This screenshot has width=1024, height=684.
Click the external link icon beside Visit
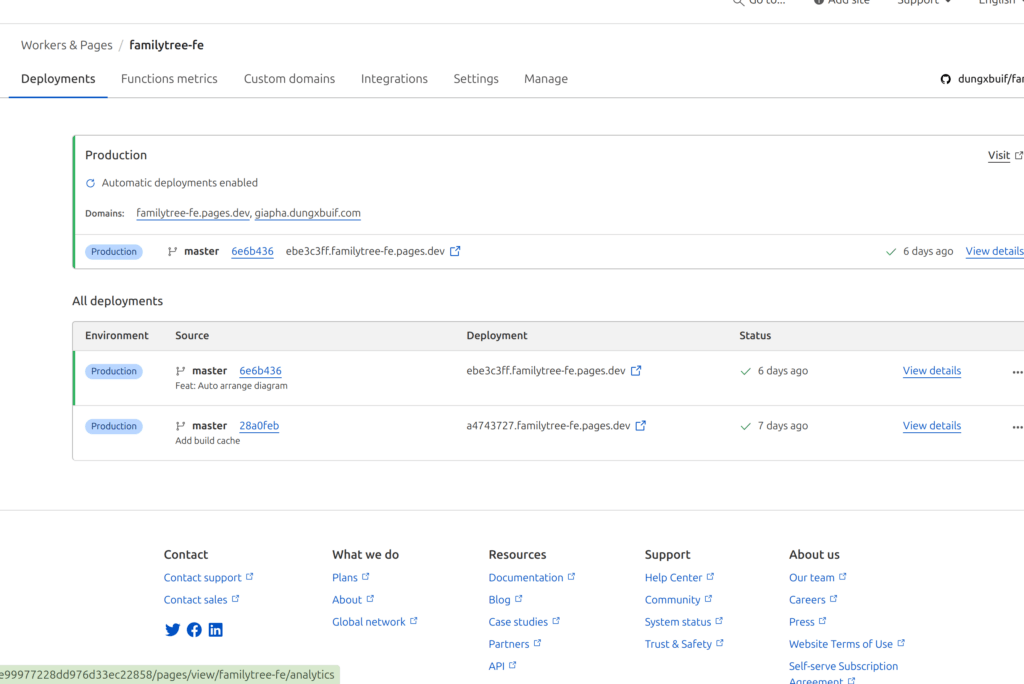point(1018,155)
